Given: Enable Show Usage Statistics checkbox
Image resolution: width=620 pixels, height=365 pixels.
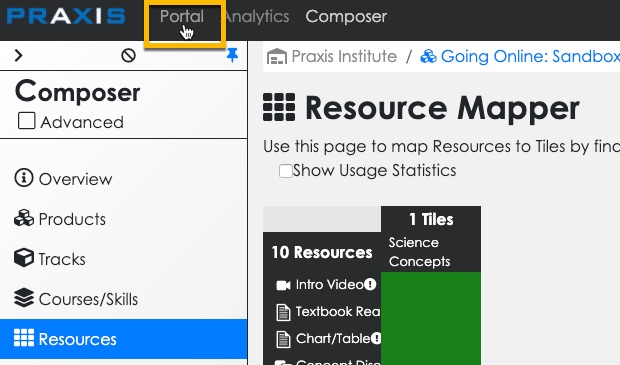Looking at the screenshot, I should pos(285,171).
